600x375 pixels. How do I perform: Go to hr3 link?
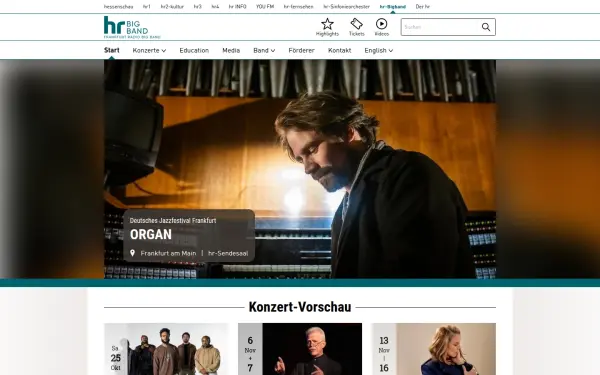(x=197, y=7)
